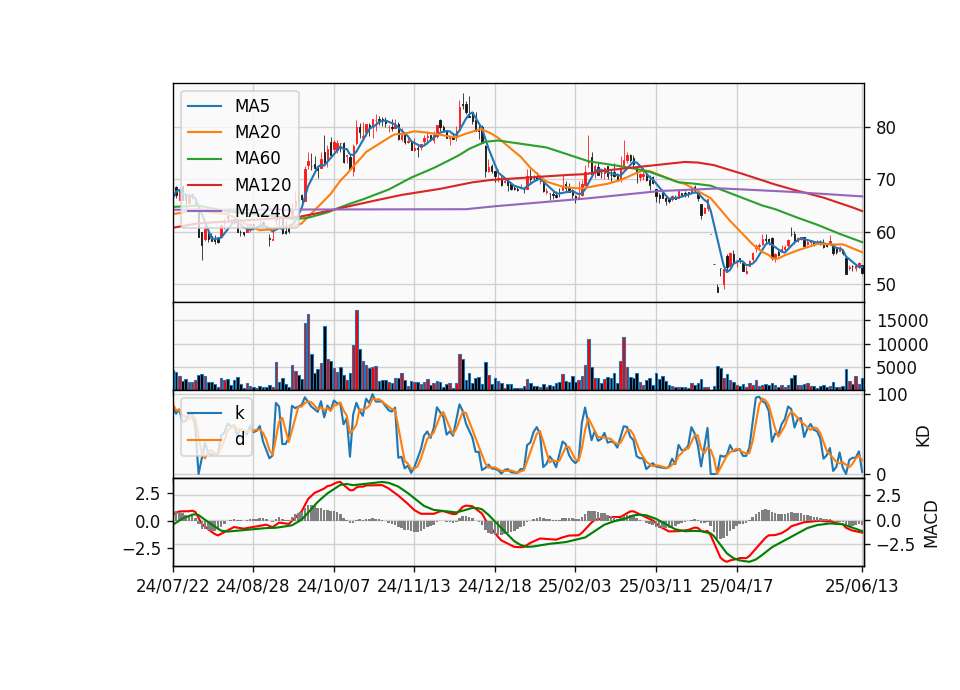Click the blue MA5 legend line sample
The width and height of the screenshot is (960, 690).
[x=204, y=106]
